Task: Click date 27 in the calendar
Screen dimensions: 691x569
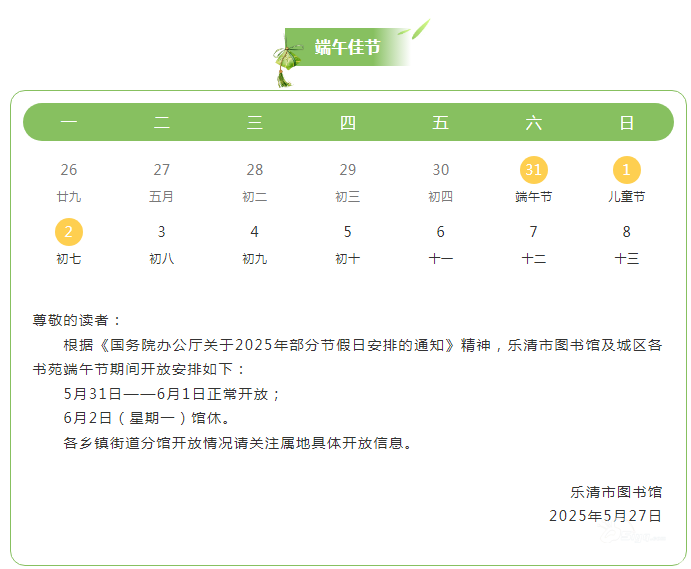Action: 162,170
